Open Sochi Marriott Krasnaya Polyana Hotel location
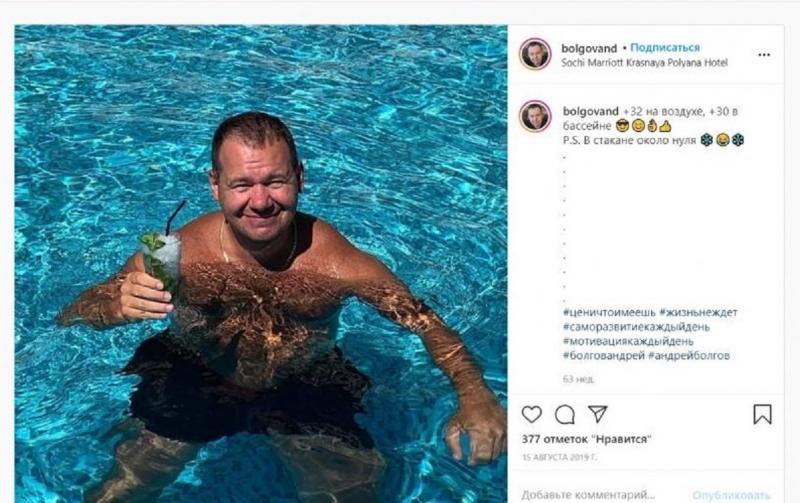Image resolution: width=800 pixels, height=503 pixels. pos(644,63)
